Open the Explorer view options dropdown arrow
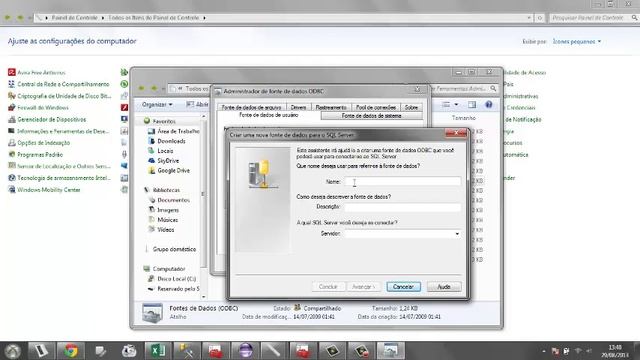Viewport: 640px width, 360px height. pyautogui.click(x=456, y=104)
